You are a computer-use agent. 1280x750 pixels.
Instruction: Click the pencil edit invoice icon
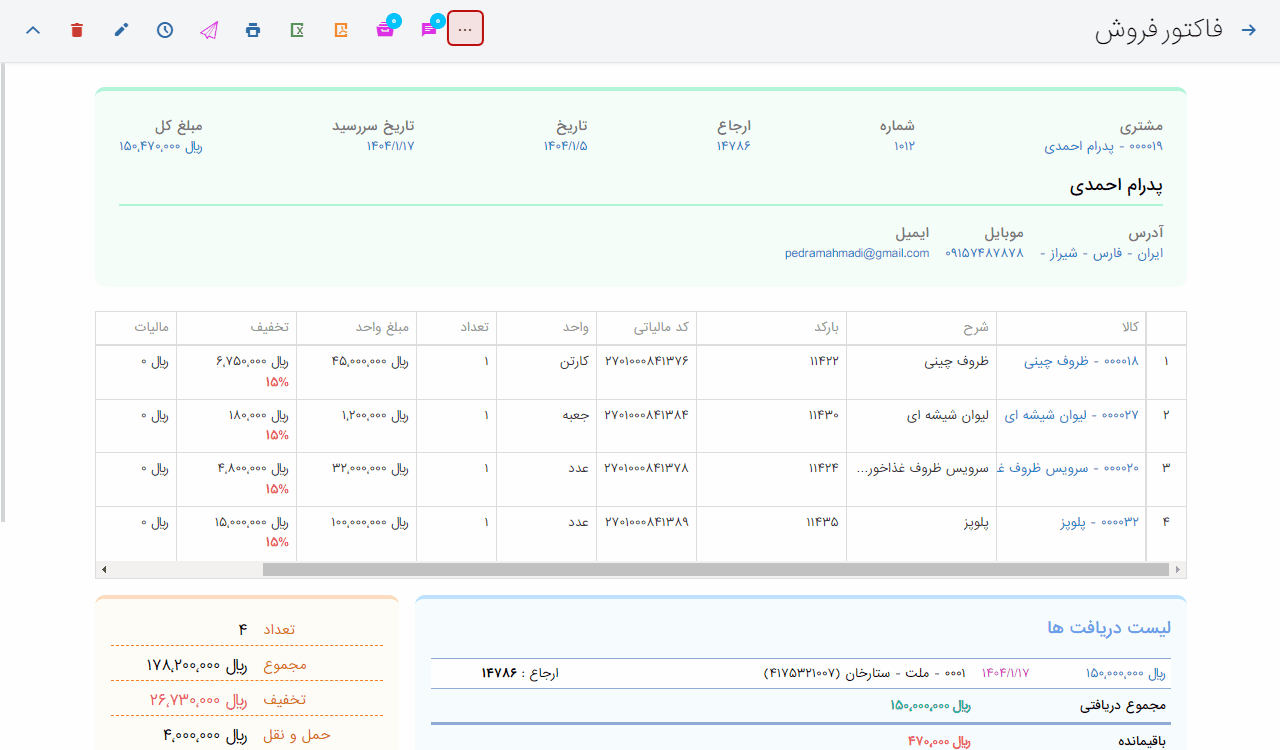click(x=121, y=30)
